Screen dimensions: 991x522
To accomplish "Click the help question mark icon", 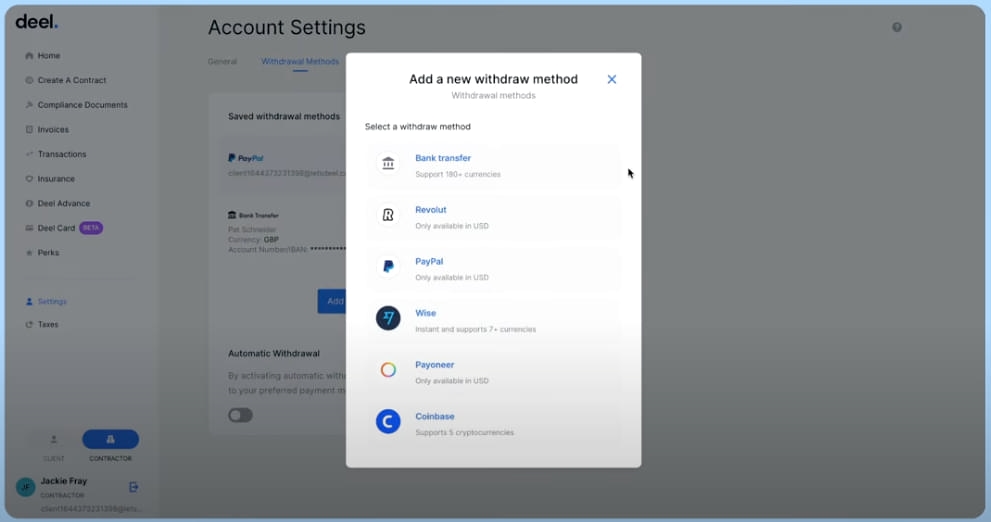I will coord(897,27).
